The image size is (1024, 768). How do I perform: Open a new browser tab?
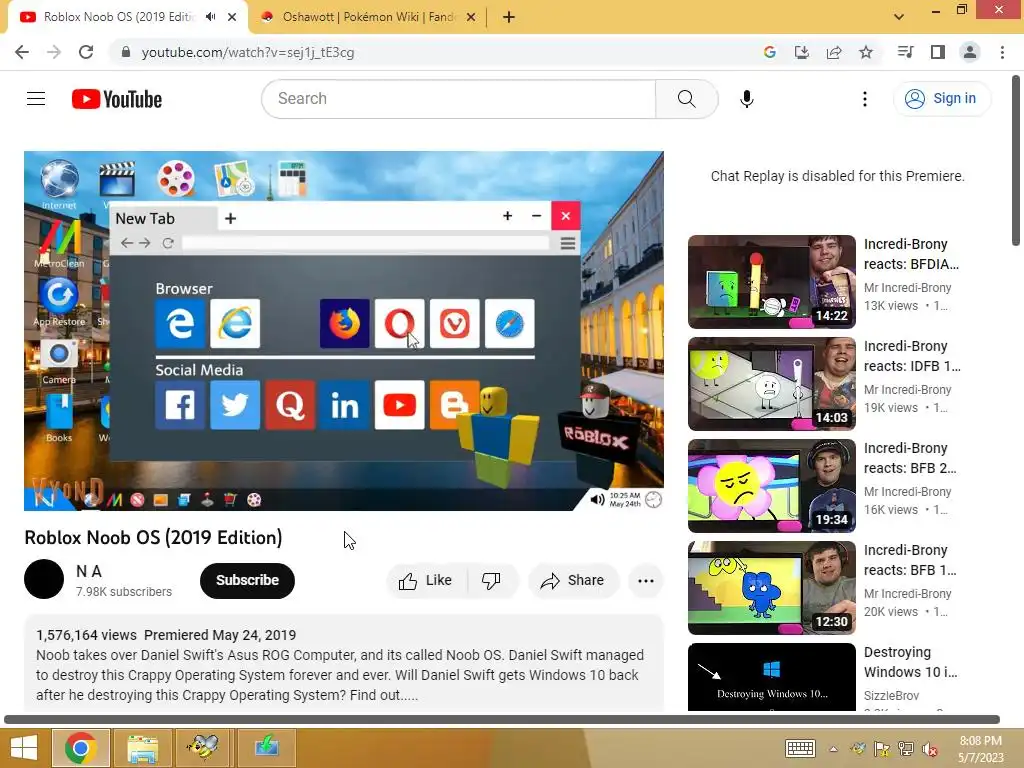tap(509, 18)
